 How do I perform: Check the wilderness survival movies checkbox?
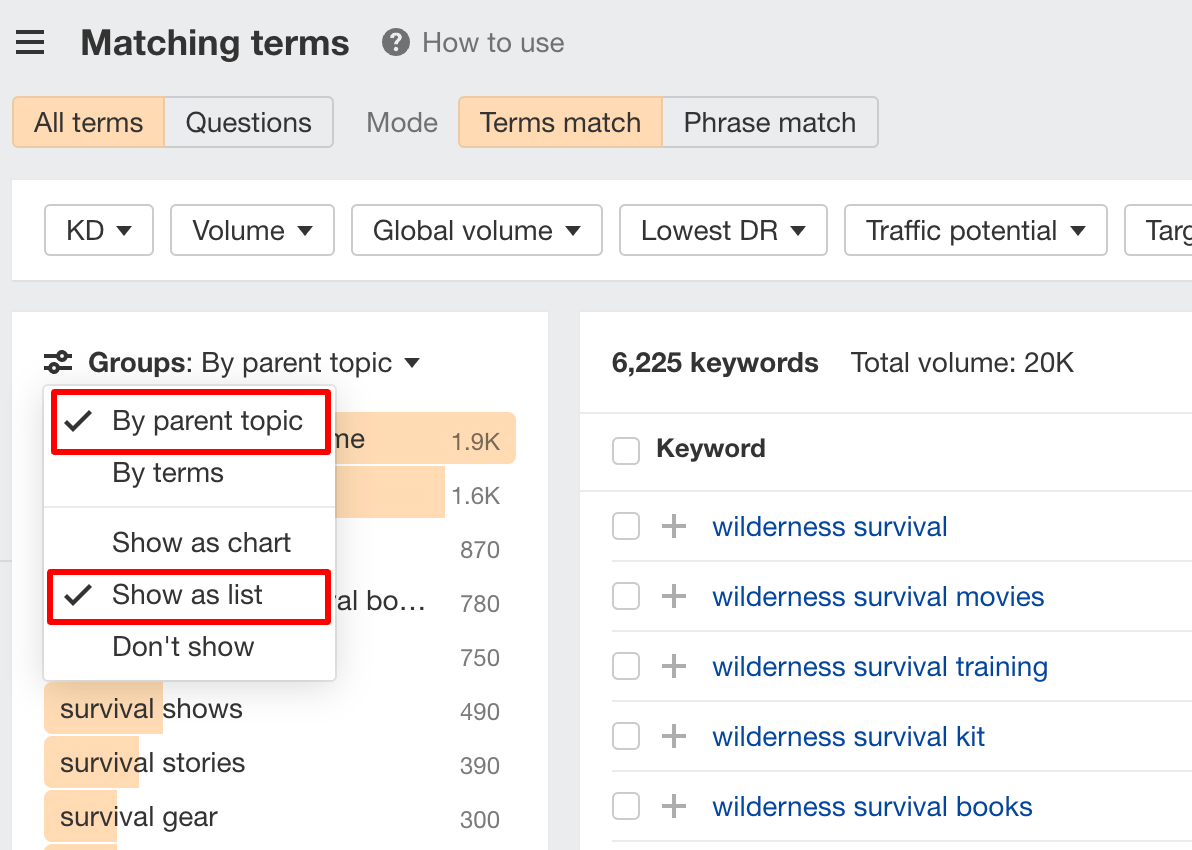pos(626,597)
